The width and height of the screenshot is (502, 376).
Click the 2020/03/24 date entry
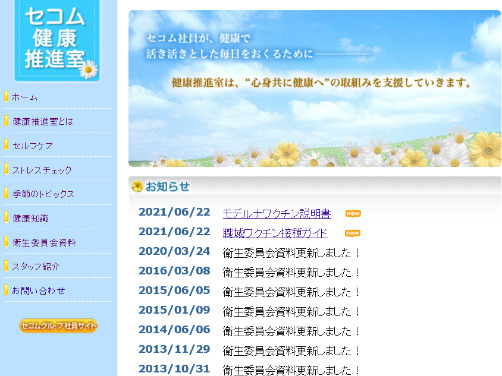point(174,251)
